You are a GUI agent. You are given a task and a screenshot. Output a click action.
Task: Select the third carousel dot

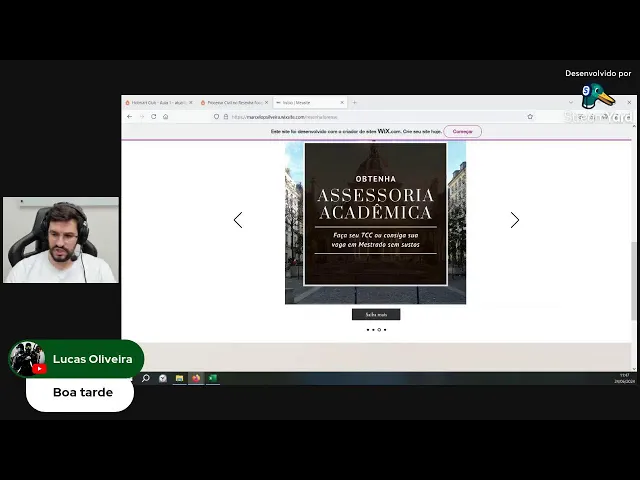click(379, 330)
